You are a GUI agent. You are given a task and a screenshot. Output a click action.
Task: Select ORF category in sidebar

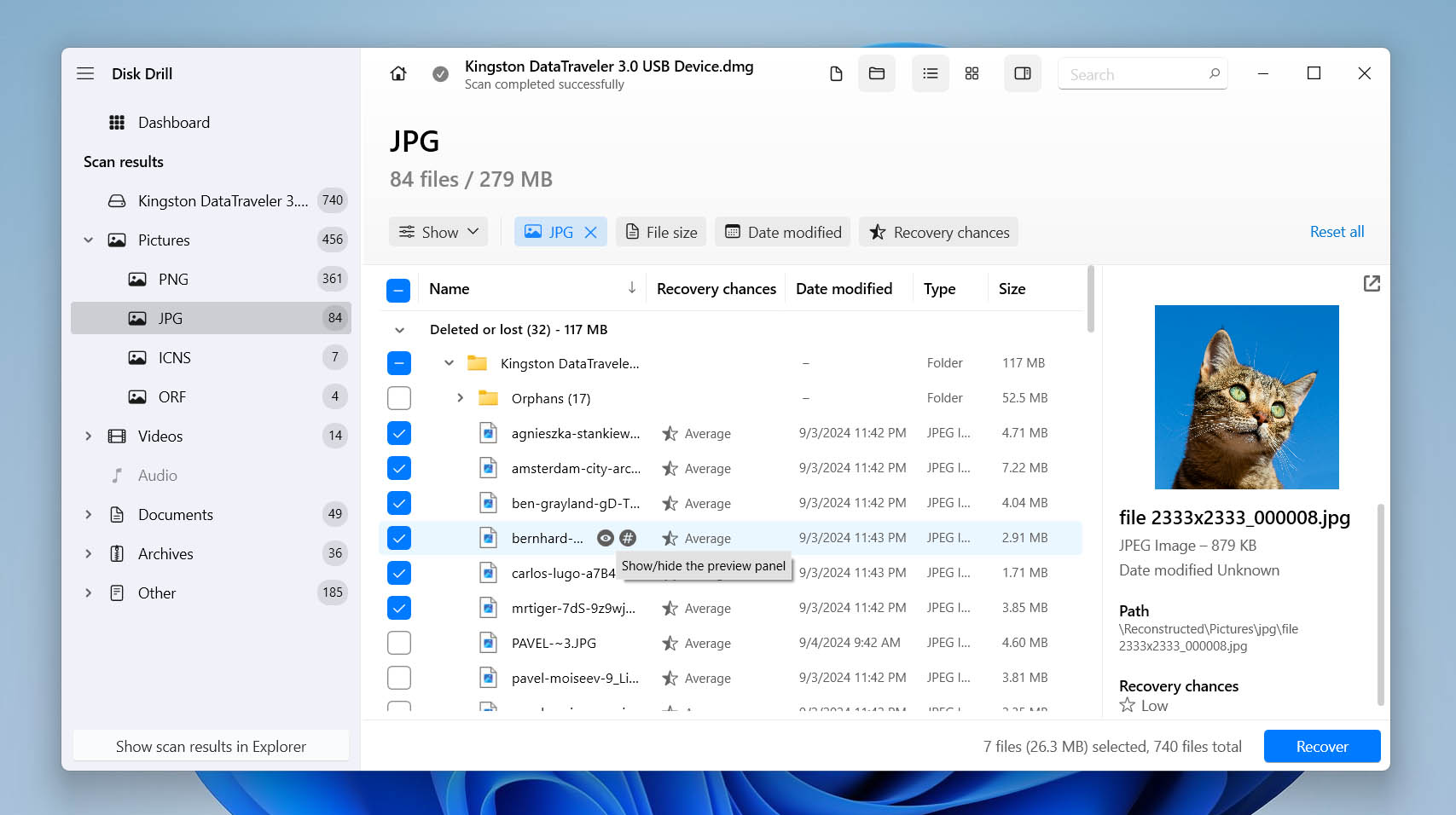click(x=211, y=397)
